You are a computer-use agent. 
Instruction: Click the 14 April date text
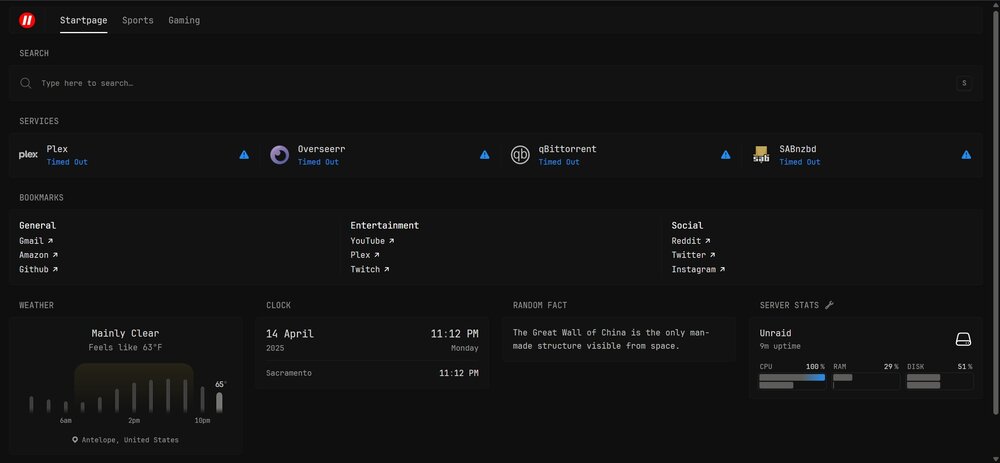point(290,334)
